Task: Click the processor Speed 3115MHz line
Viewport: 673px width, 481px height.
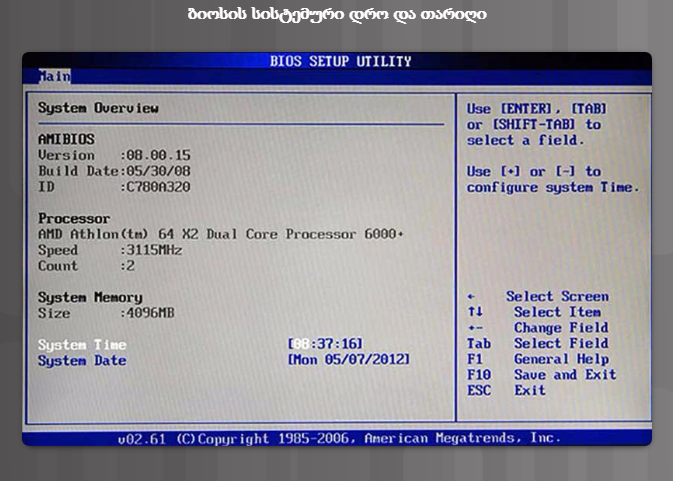Action: (110, 250)
